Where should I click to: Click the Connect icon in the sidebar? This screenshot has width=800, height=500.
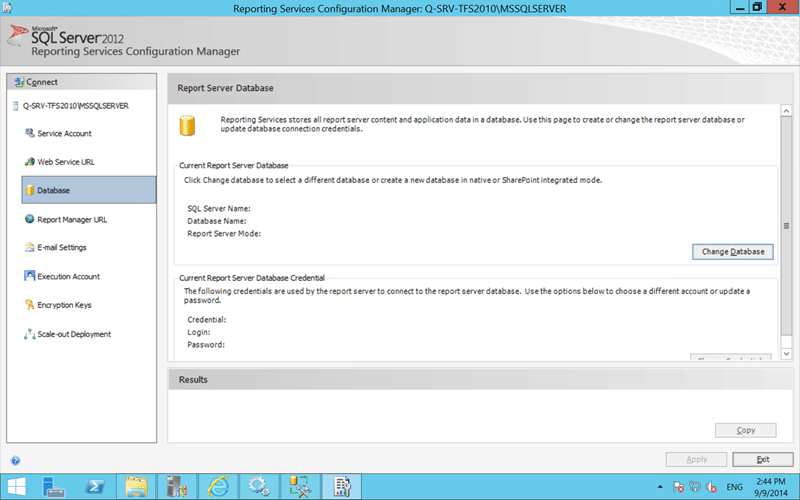point(19,82)
